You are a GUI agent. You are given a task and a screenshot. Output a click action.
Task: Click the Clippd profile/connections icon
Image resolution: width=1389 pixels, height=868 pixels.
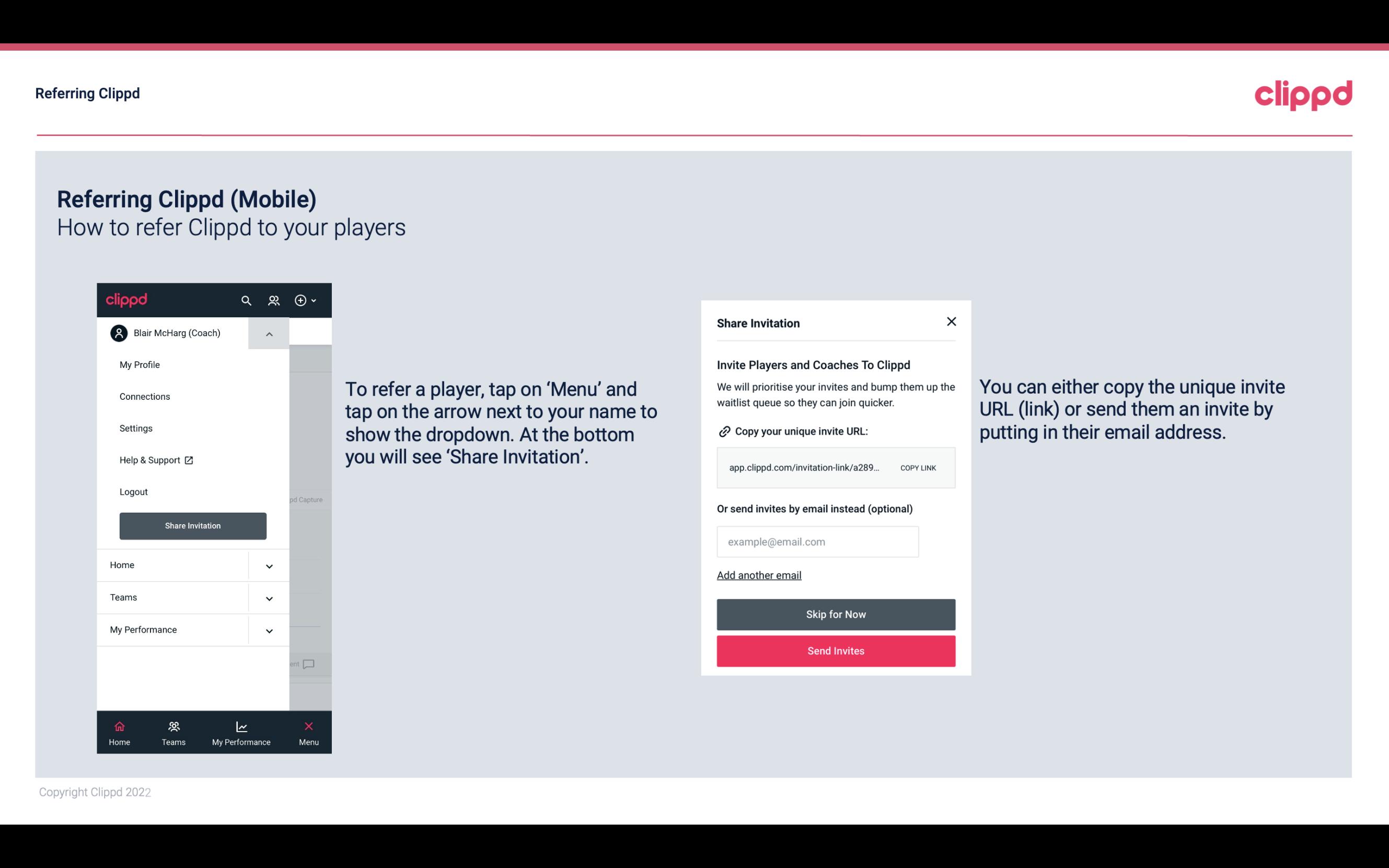click(274, 300)
